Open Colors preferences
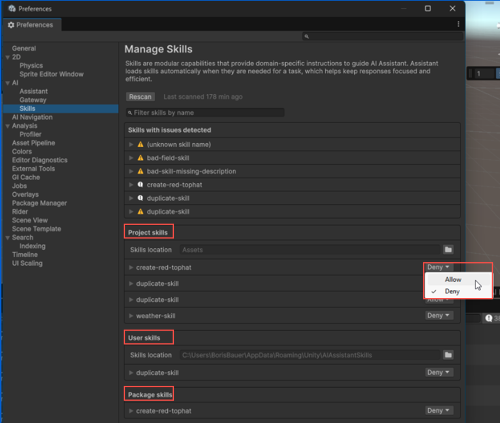 click(22, 152)
